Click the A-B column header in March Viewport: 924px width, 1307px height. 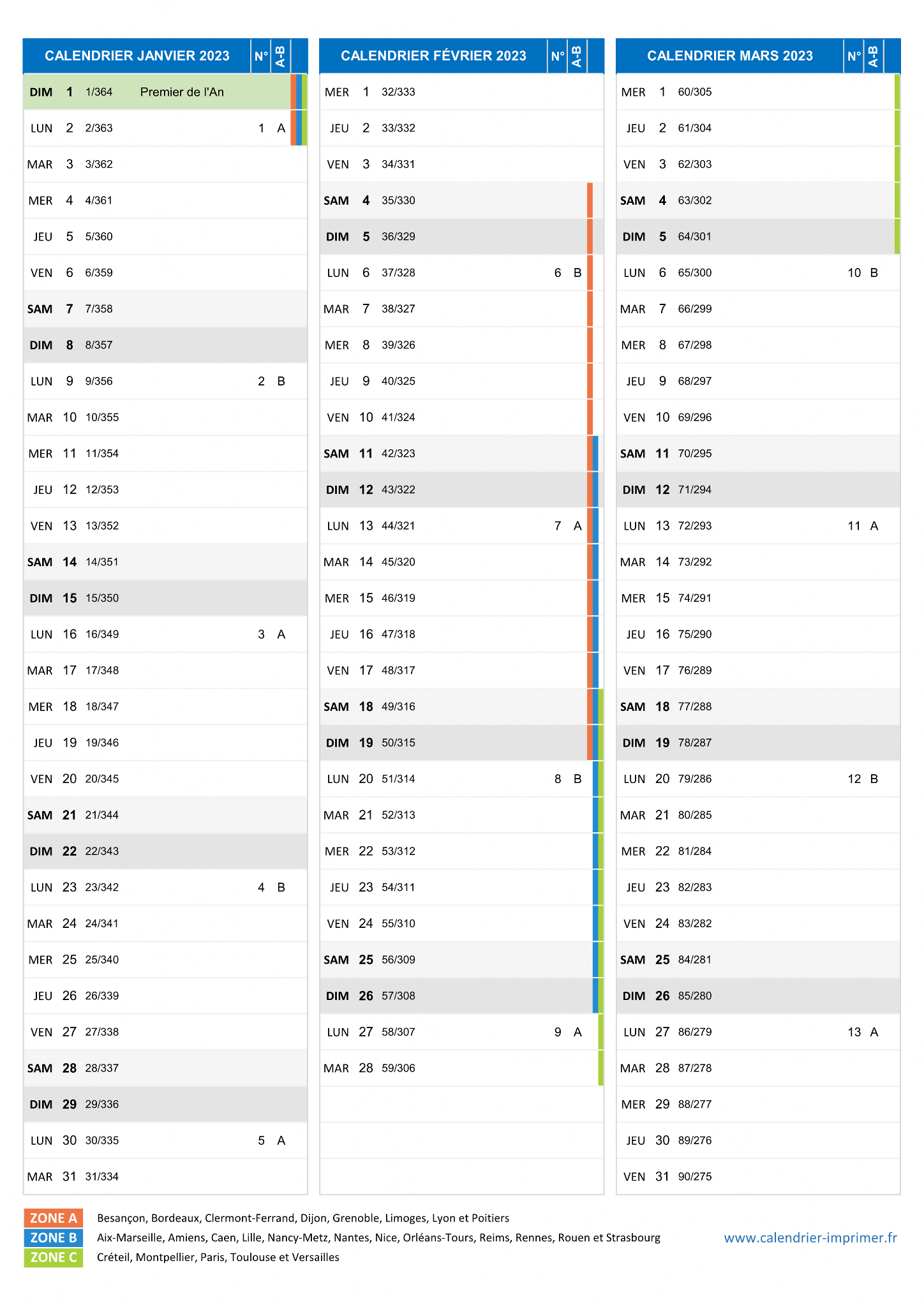(x=874, y=56)
